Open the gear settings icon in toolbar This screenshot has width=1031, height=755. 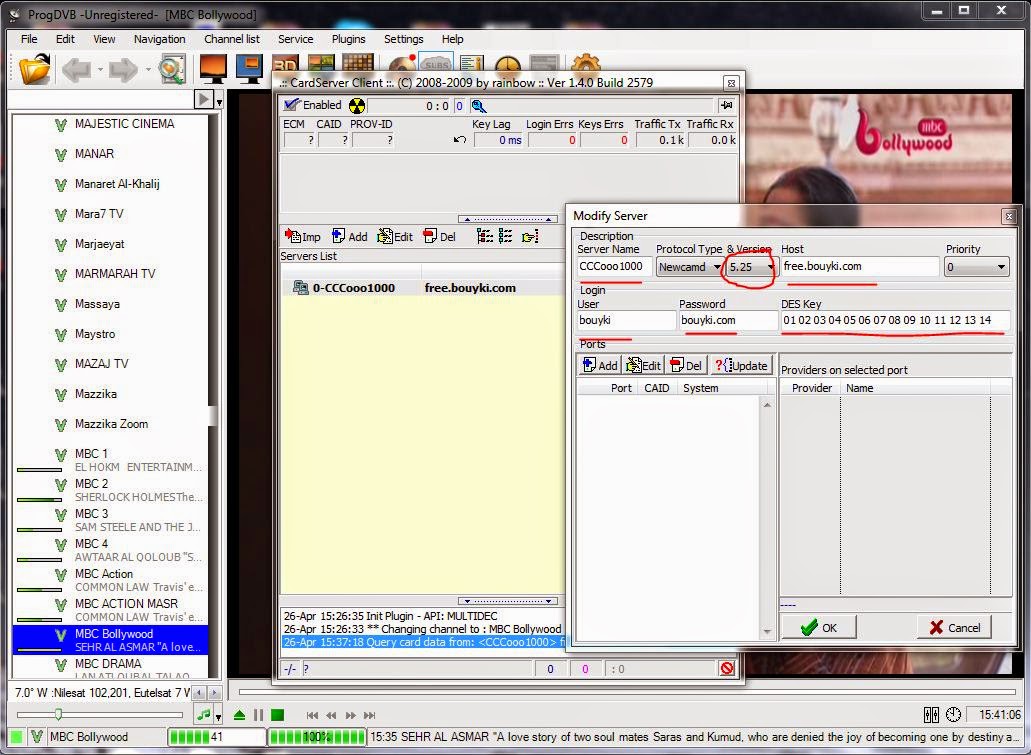pos(585,64)
